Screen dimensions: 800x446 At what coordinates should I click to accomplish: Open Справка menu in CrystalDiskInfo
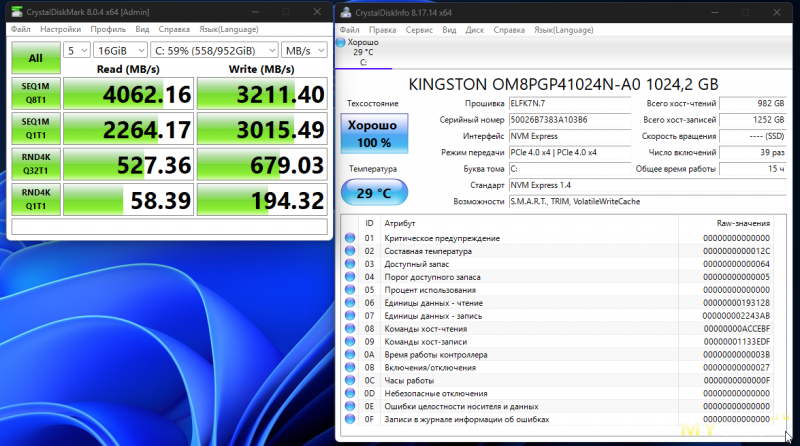509,30
